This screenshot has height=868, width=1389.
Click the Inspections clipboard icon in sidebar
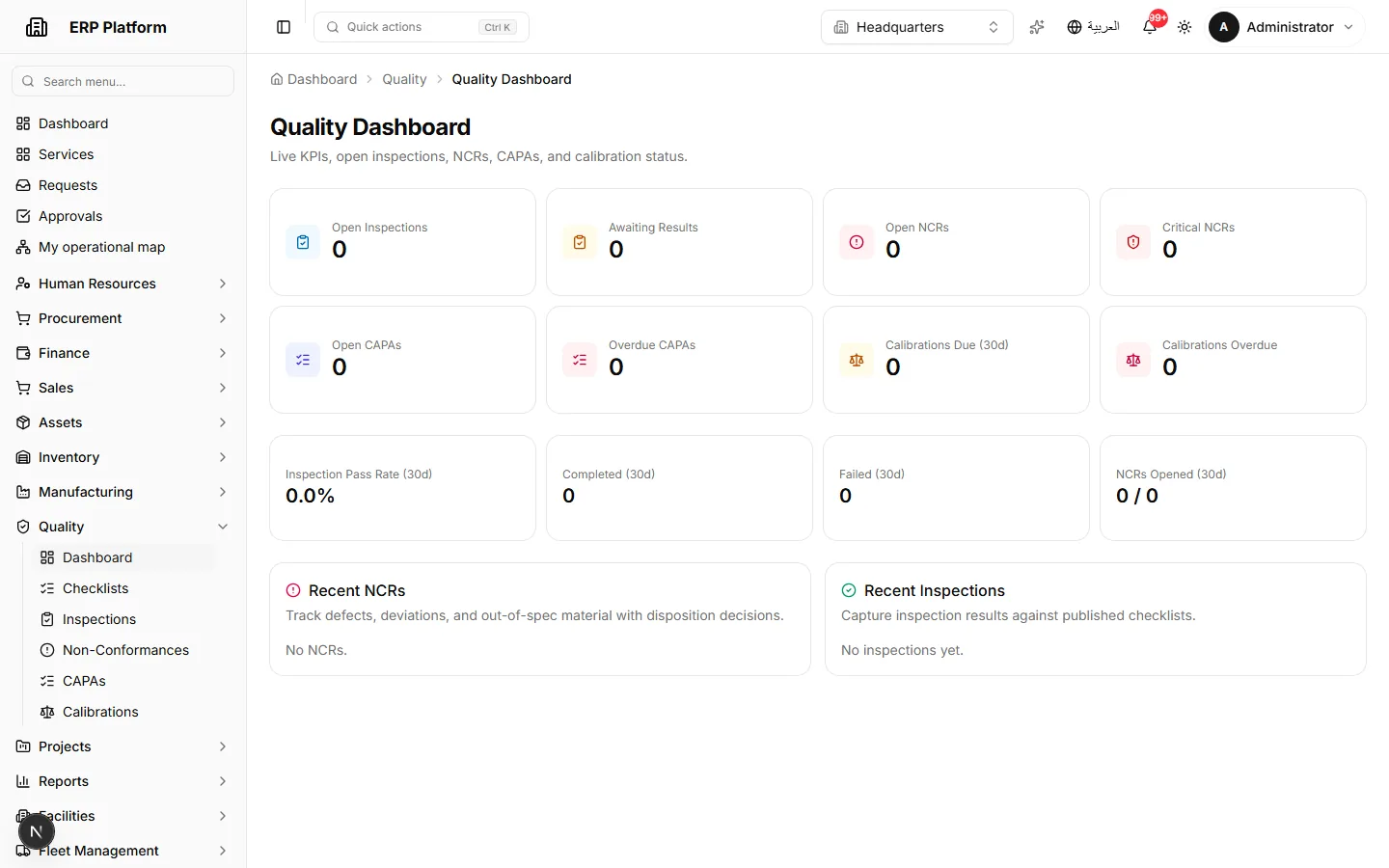coord(47,619)
